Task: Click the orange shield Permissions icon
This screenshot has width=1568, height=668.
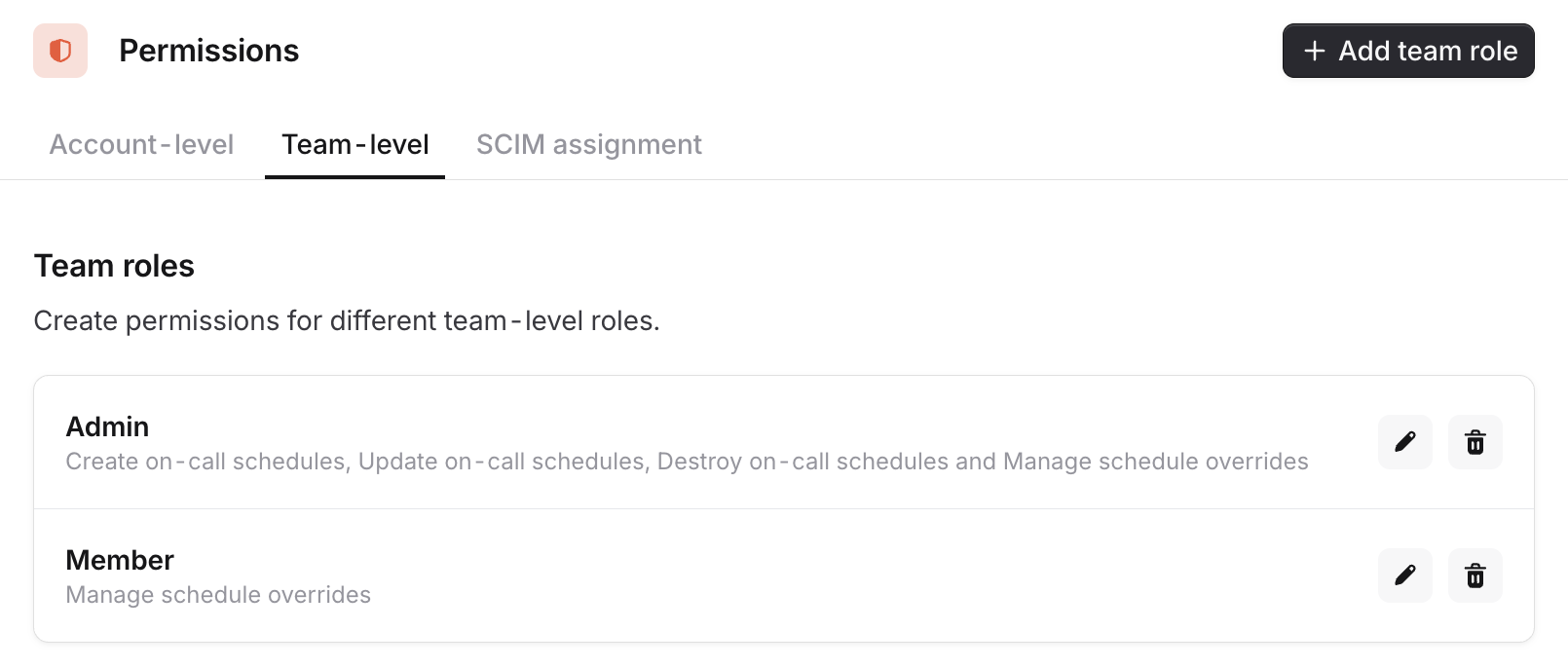Action: pos(60,51)
